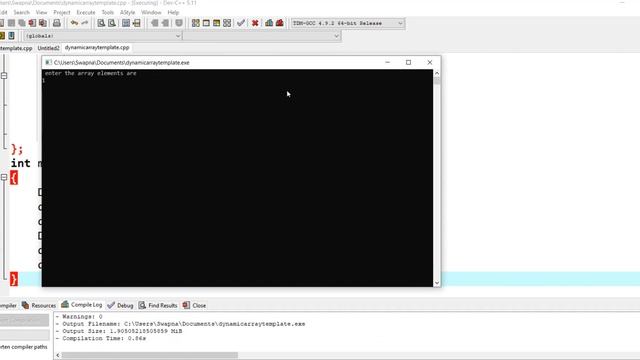Click the Close tab in the bottom panel
Screen dimensions: 640x360
click(194, 305)
